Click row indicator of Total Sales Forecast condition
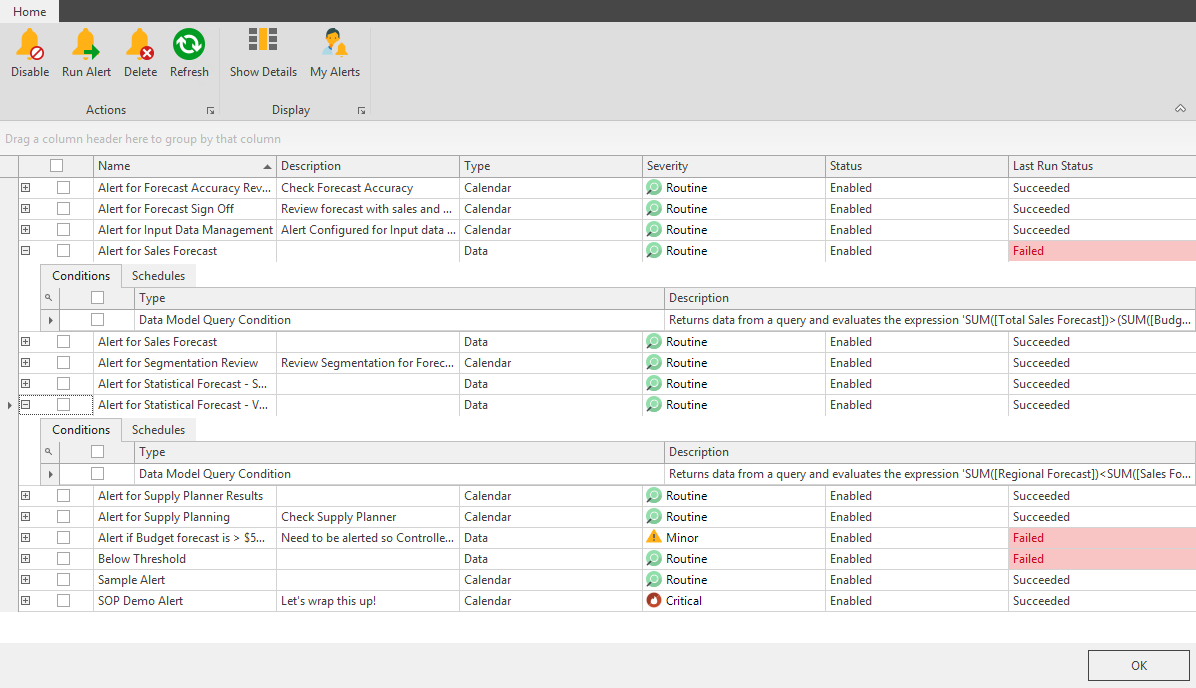Screen dimensions: 1196x688 click(x=50, y=320)
